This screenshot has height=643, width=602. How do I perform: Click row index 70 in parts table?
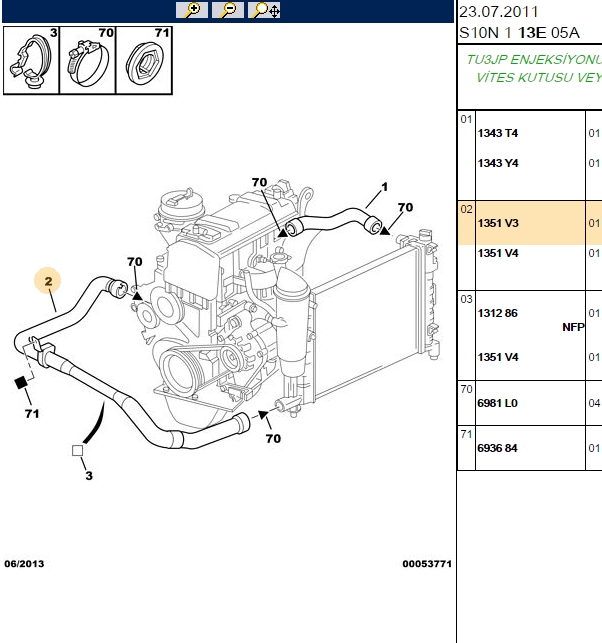point(466,389)
